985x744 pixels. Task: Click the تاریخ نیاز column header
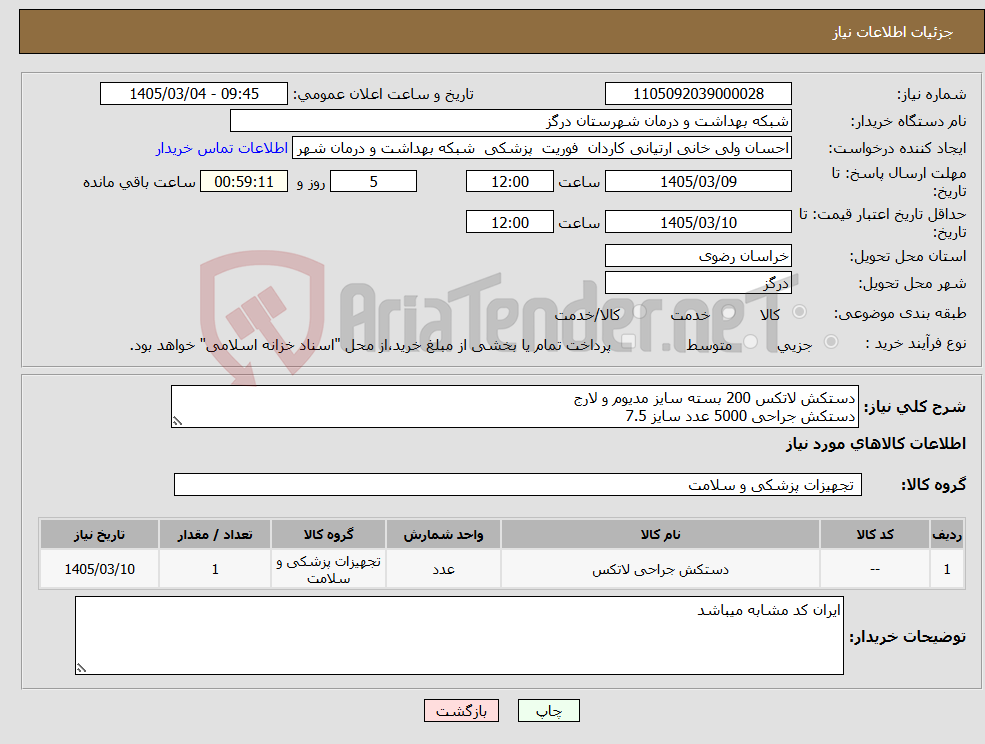99,535
